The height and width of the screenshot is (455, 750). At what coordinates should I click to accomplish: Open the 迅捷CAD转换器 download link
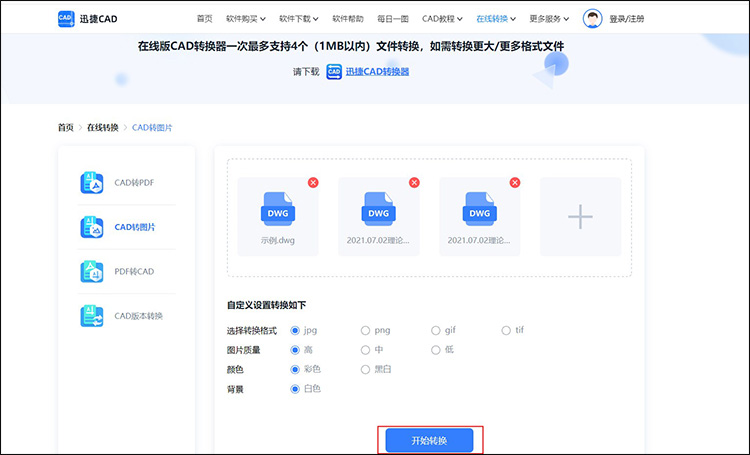pyautogui.click(x=377, y=72)
